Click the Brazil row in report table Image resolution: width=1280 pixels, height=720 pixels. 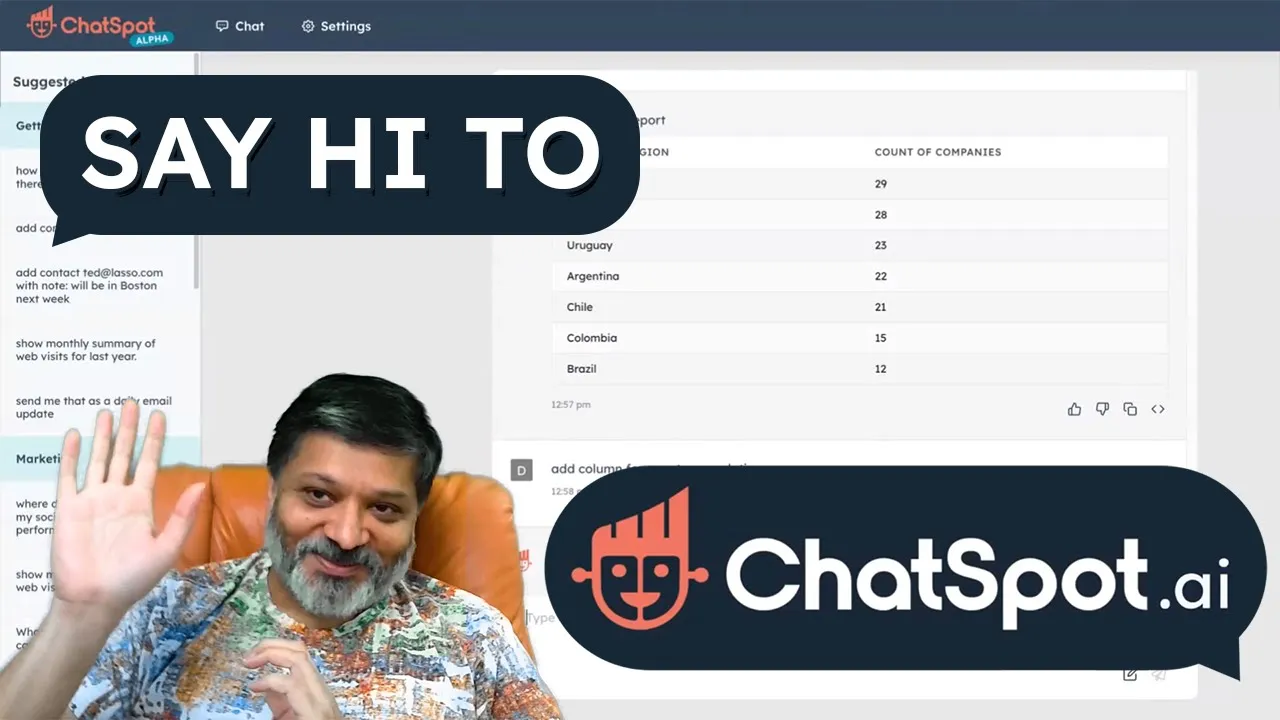click(x=860, y=369)
